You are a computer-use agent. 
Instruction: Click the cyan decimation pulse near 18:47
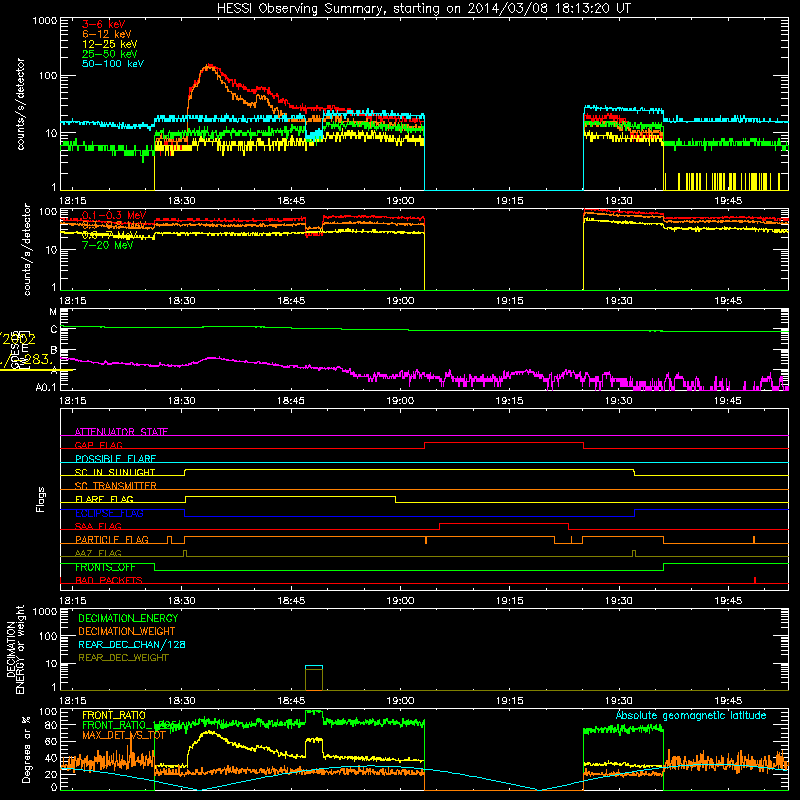[314, 666]
